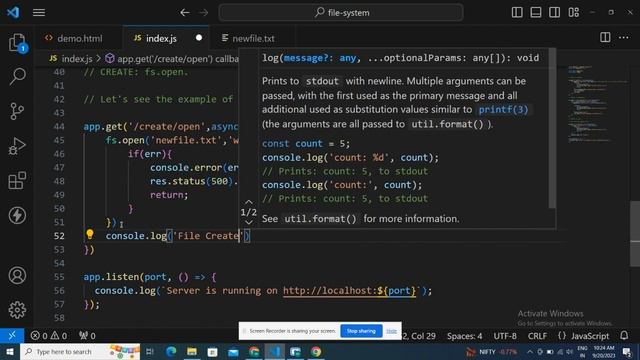The image size is (640, 360).
Task: Click the unsaved dot on index.js tab
Action: [199, 38]
